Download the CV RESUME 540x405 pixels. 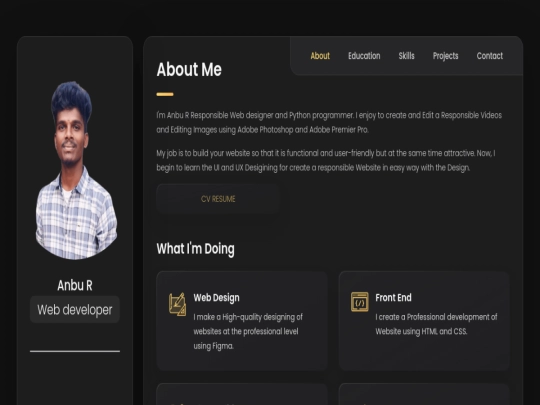[218, 199]
